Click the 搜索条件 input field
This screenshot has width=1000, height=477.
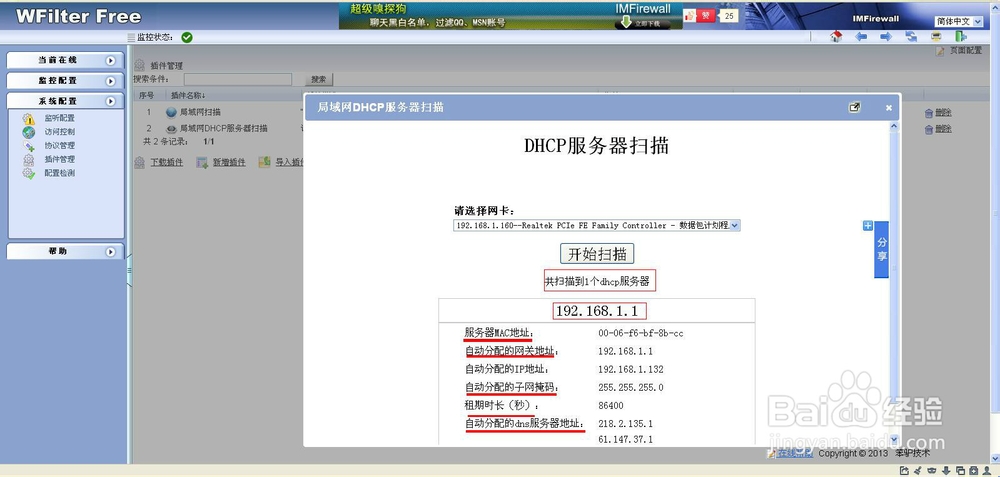[x=238, y=80]
